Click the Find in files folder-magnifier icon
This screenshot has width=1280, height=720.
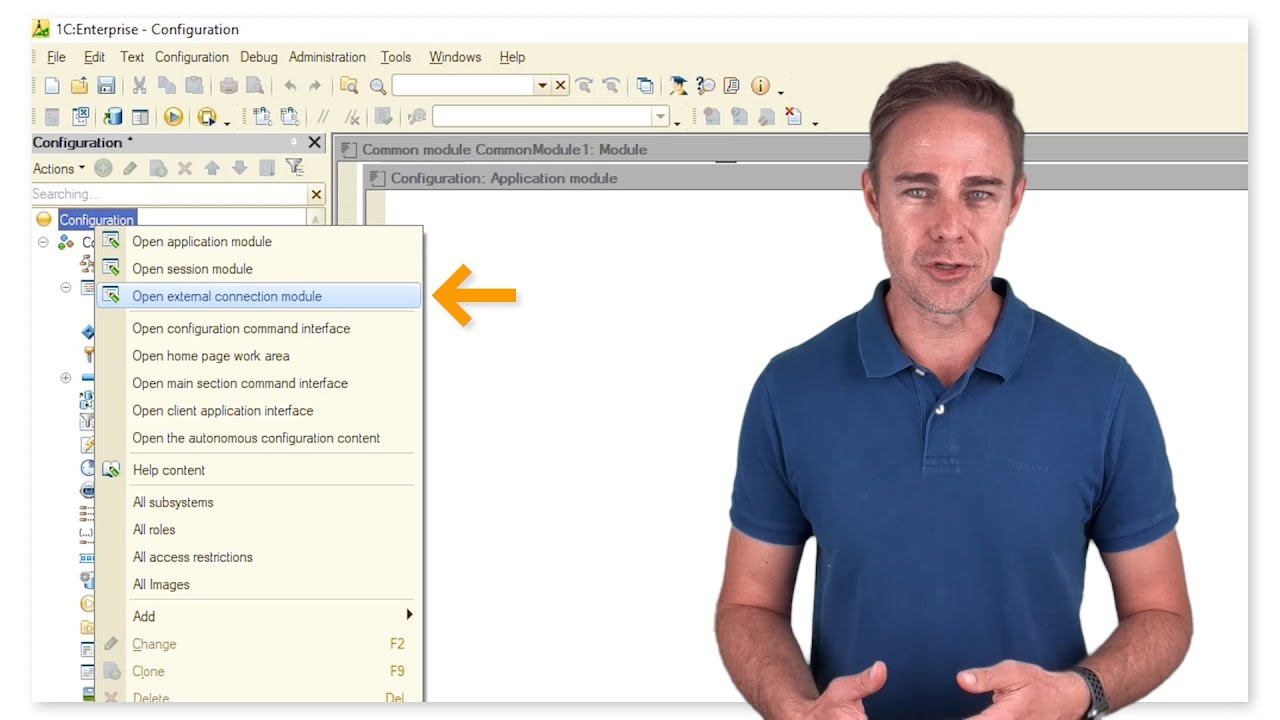tap(349, 86)
